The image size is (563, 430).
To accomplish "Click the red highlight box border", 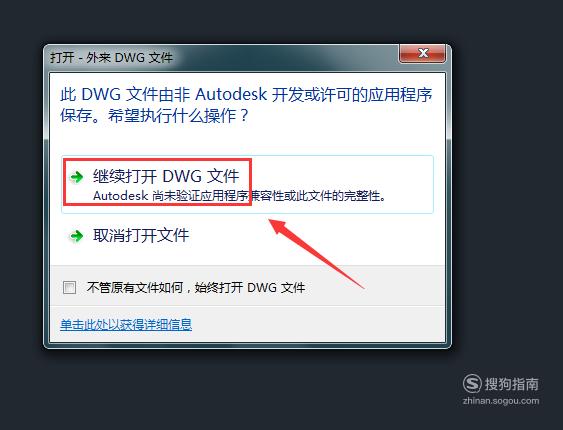I will [x=157, y=160].
